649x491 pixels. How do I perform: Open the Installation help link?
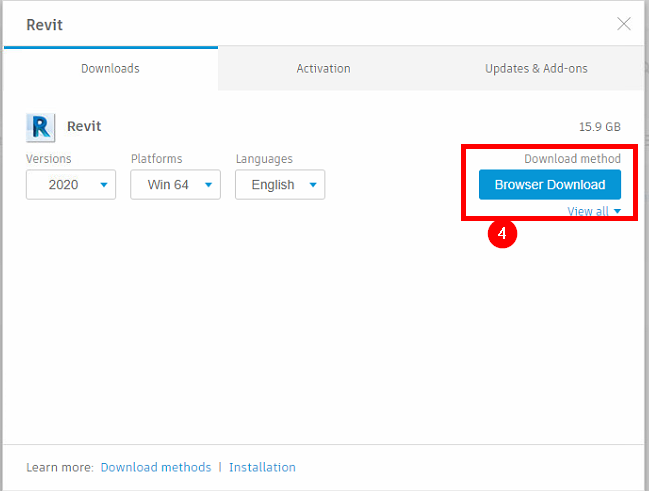point(262,467)
